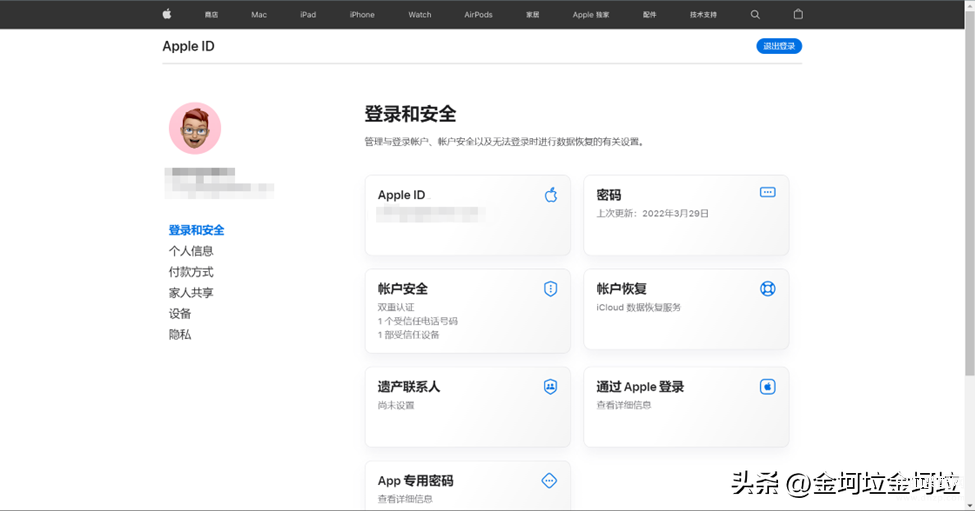Go to 隐私 in the sidebar
This screenshot has width=975, height=511.
[x=180, y=334]
